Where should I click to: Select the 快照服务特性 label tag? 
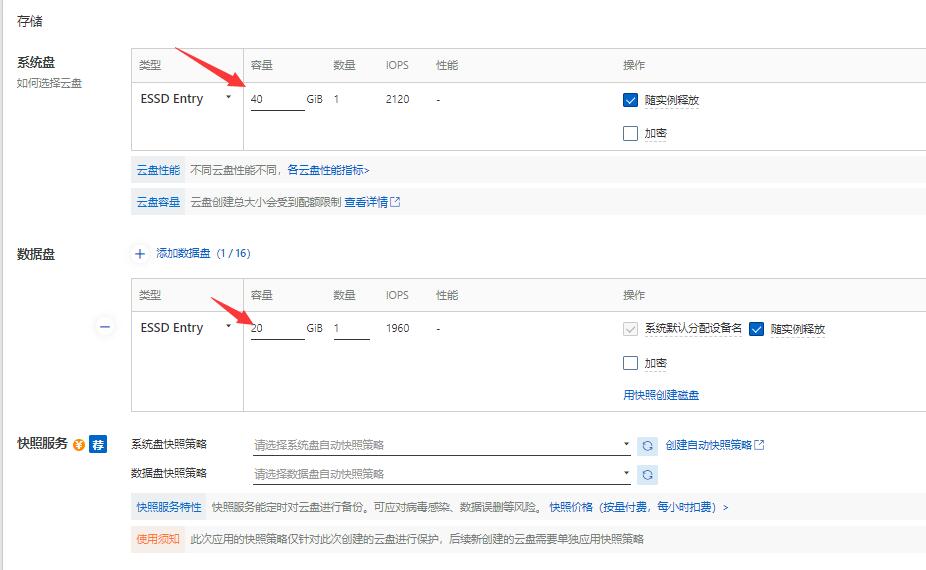[x=169, y=507]
